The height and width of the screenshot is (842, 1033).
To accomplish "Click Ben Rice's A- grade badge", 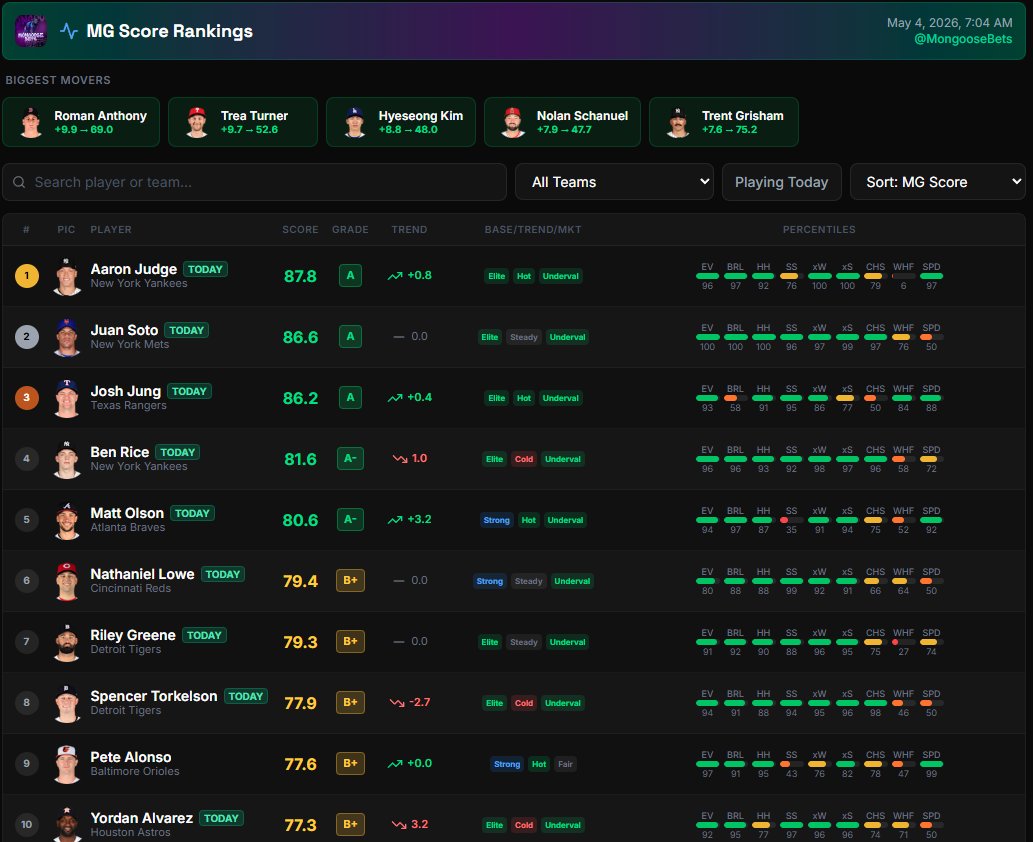I will (350, 459).
